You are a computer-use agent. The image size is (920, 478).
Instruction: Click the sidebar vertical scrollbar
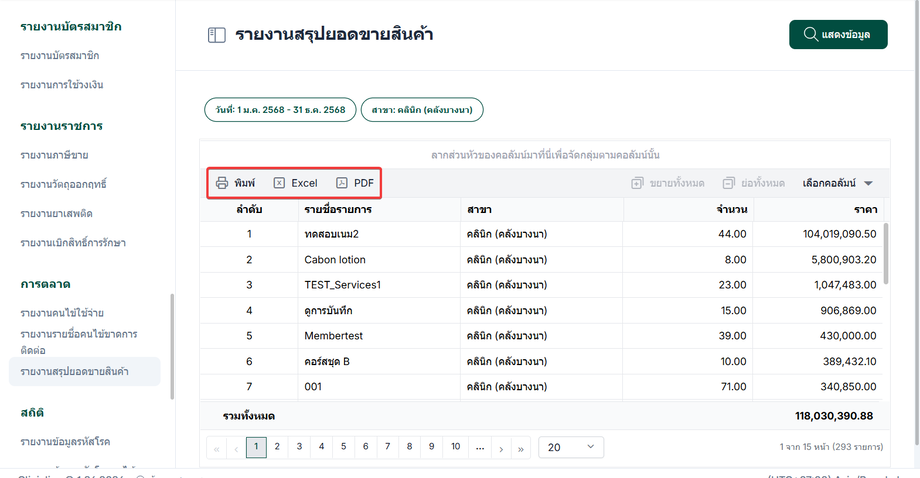pos(172,346)
